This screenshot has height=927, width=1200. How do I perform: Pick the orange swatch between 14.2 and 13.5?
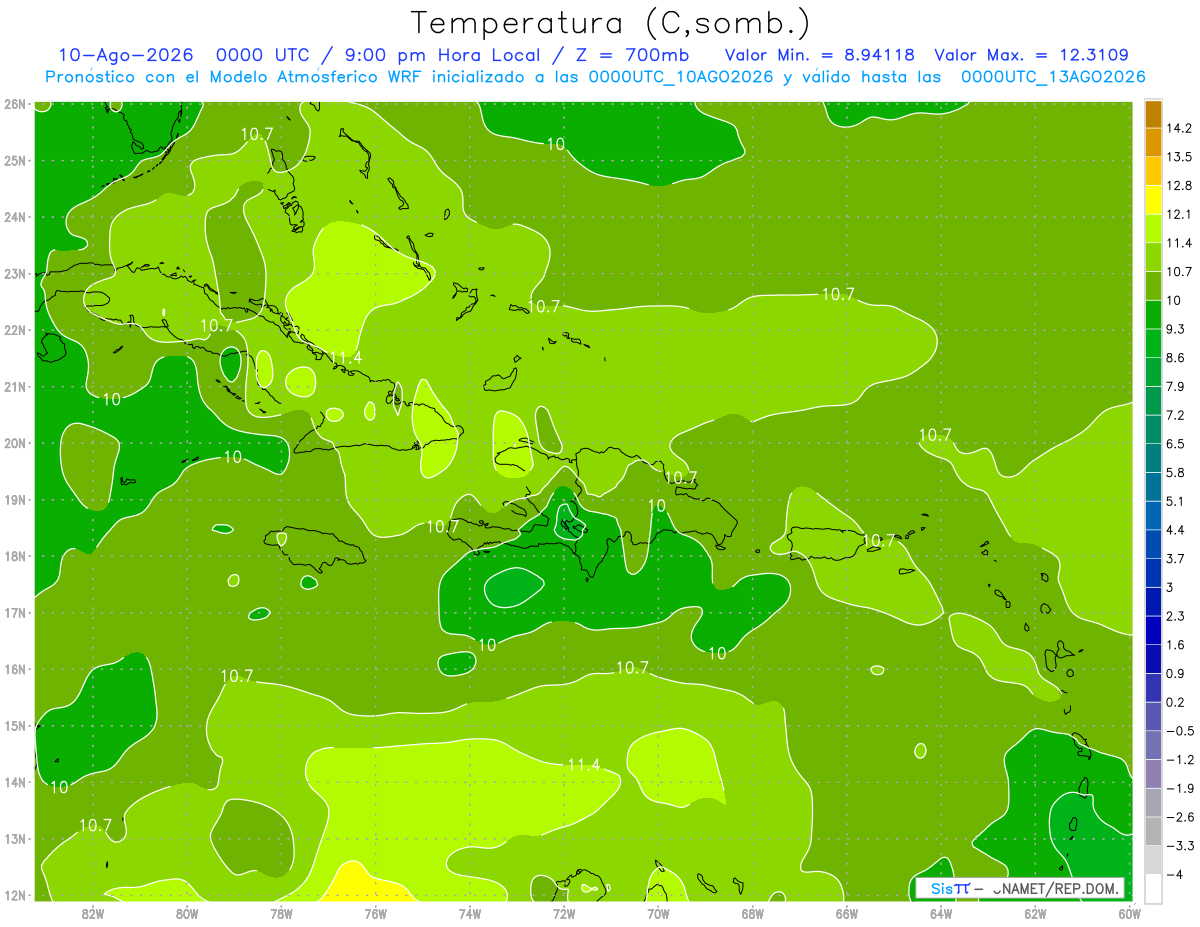coord(1153,143)
